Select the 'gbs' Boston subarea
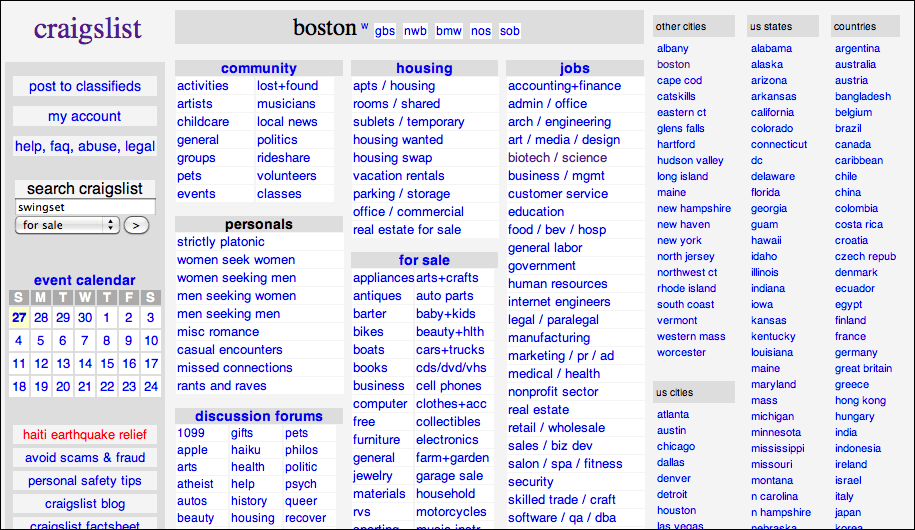Screen dimensions: 915x530 (385, 31)
